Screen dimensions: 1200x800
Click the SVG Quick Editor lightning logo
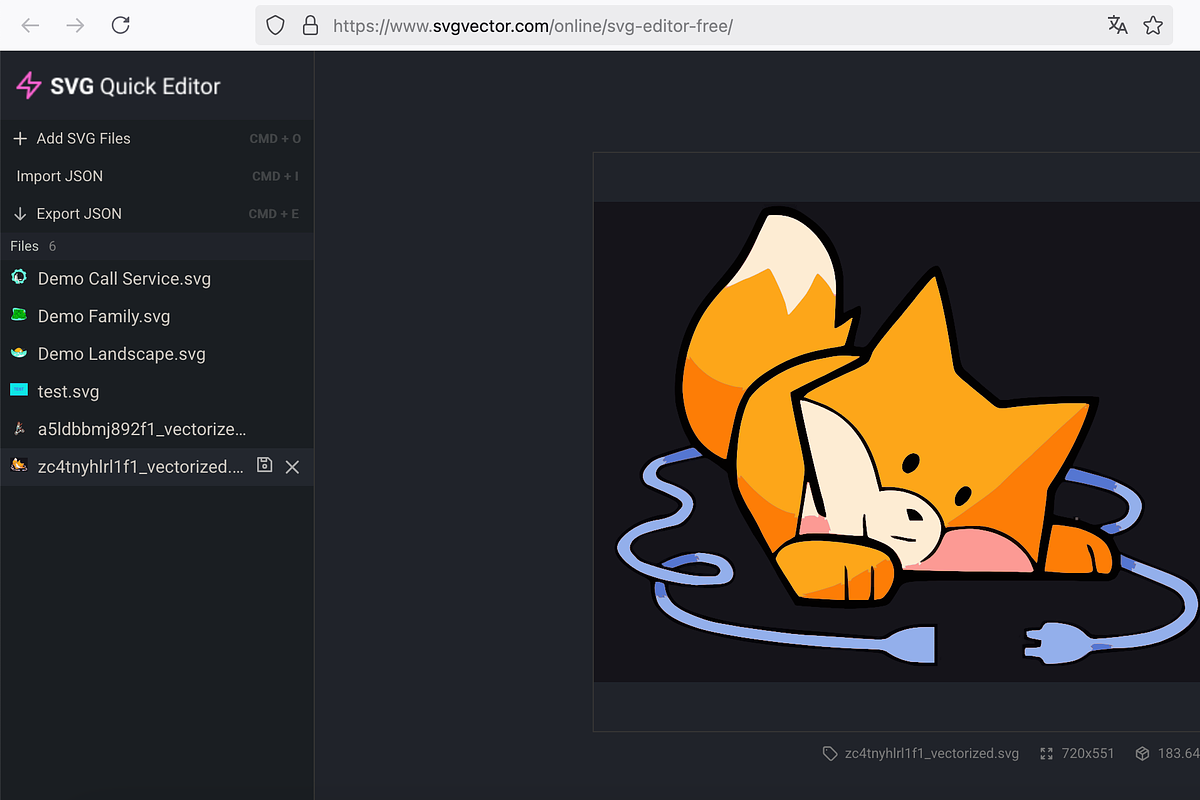click(x=28, y=86)
